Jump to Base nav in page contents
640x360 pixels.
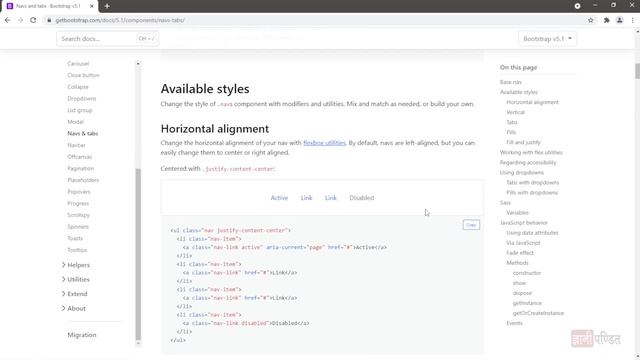[x=511, y=82]
